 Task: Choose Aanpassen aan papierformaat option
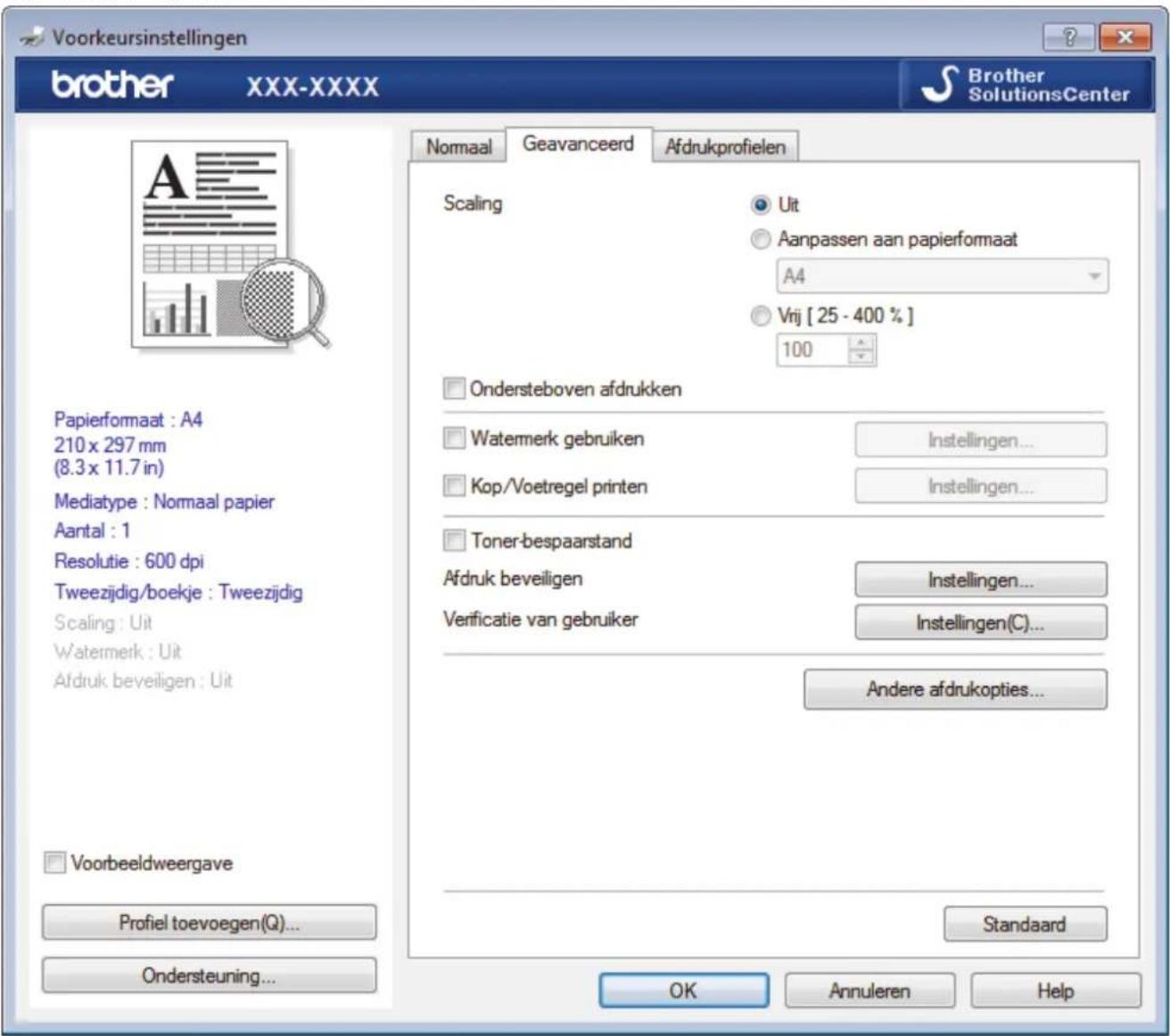click(760, 239)
